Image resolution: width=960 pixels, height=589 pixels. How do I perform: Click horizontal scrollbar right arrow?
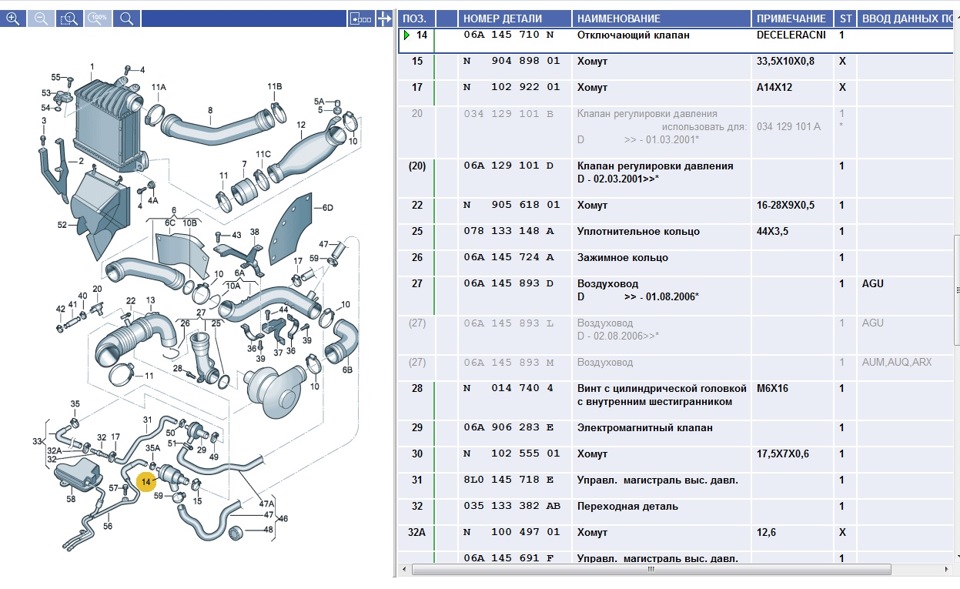coord(947,569)
